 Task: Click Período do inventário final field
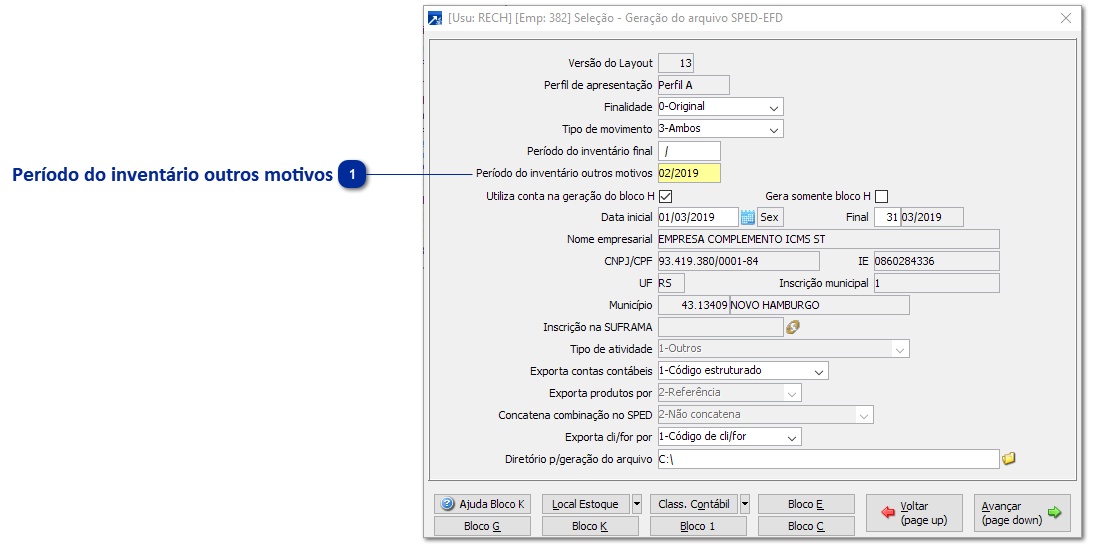point(689,151)
